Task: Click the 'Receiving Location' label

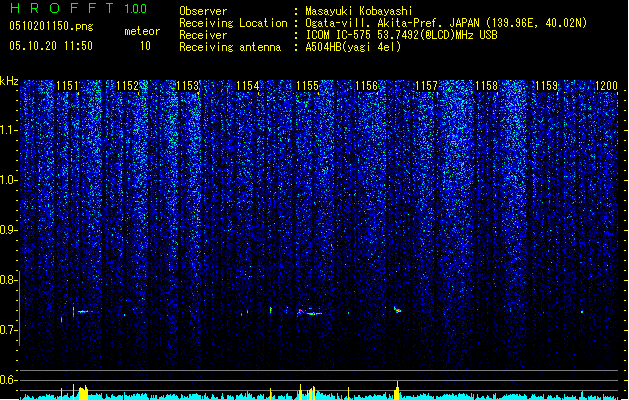Action: (x=233, y=23)
